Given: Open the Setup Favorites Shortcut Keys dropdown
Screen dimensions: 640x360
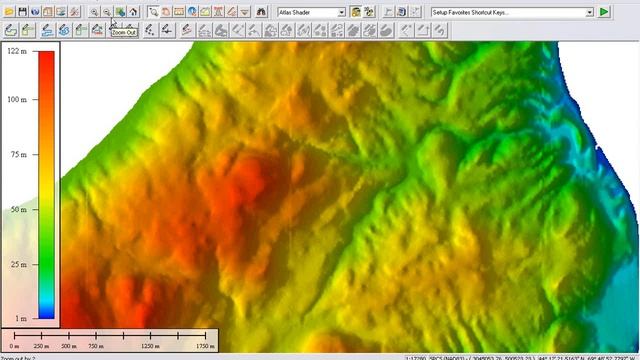Looking at the screenshot, I should pyautogui.click(x=589, y=13).
